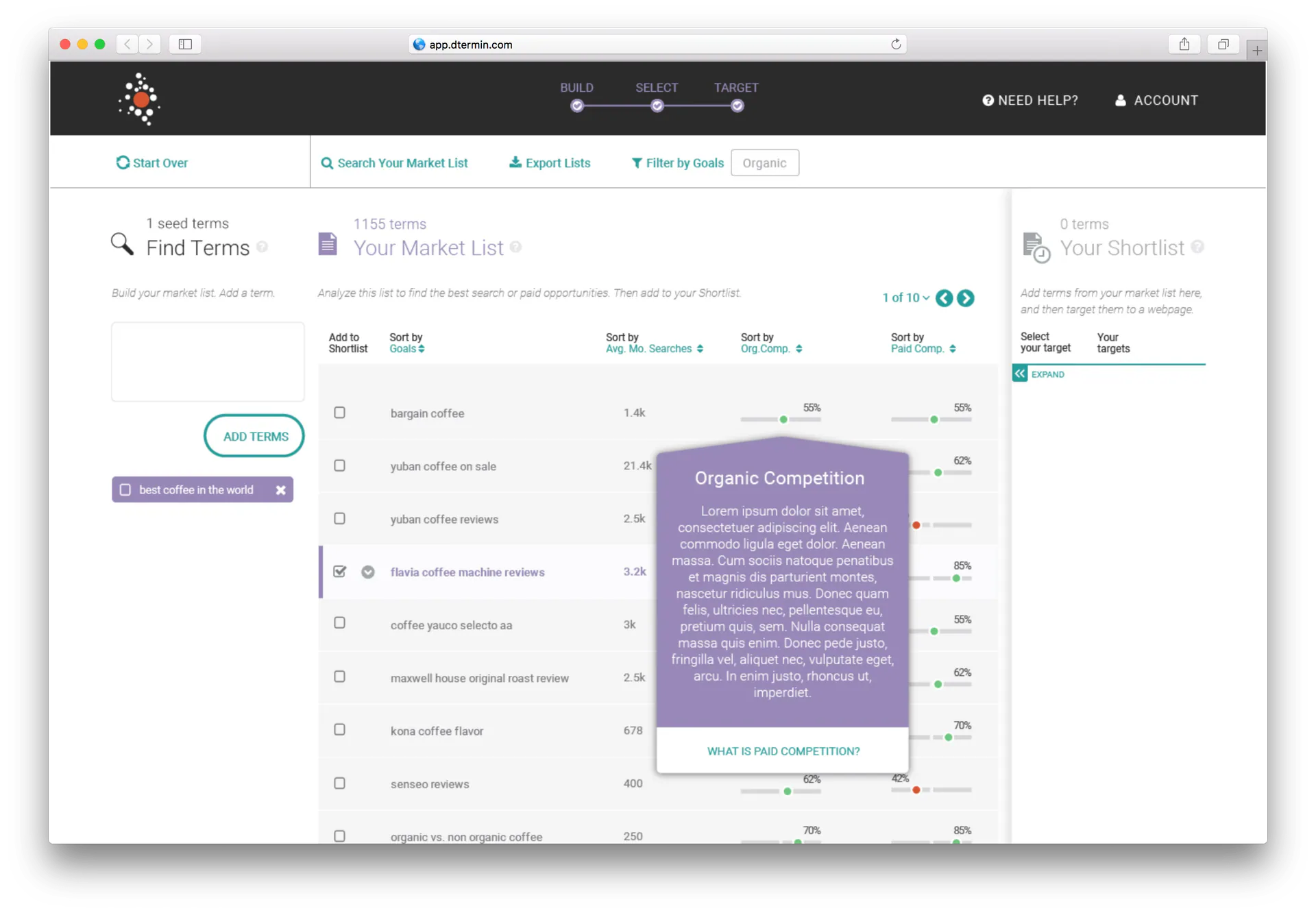Sort market list by Goals
Image resolution: width=1316 pixels, height=913 pixels.
click(407, 349)
